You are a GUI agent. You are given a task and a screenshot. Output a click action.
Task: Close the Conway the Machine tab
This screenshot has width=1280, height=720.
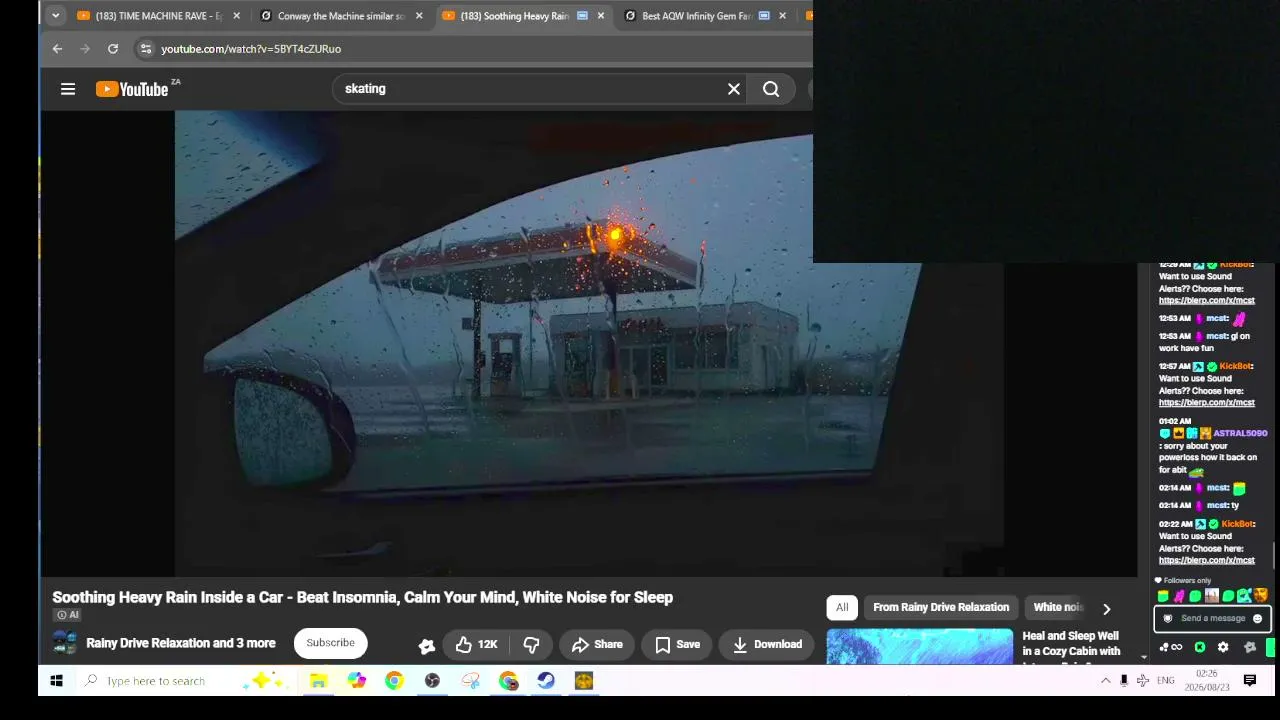pyautogui.click(x=419, y=16)
